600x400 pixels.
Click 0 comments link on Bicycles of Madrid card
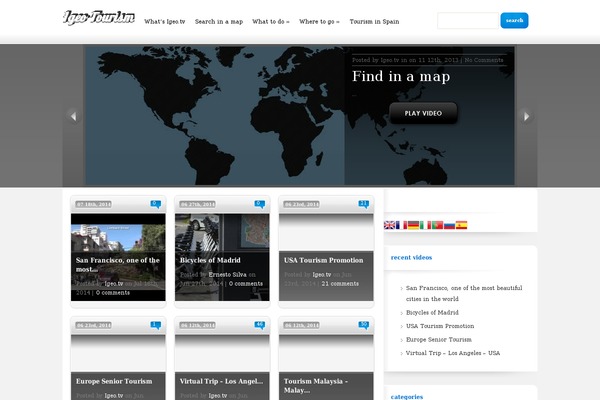(x=246, y=284)
